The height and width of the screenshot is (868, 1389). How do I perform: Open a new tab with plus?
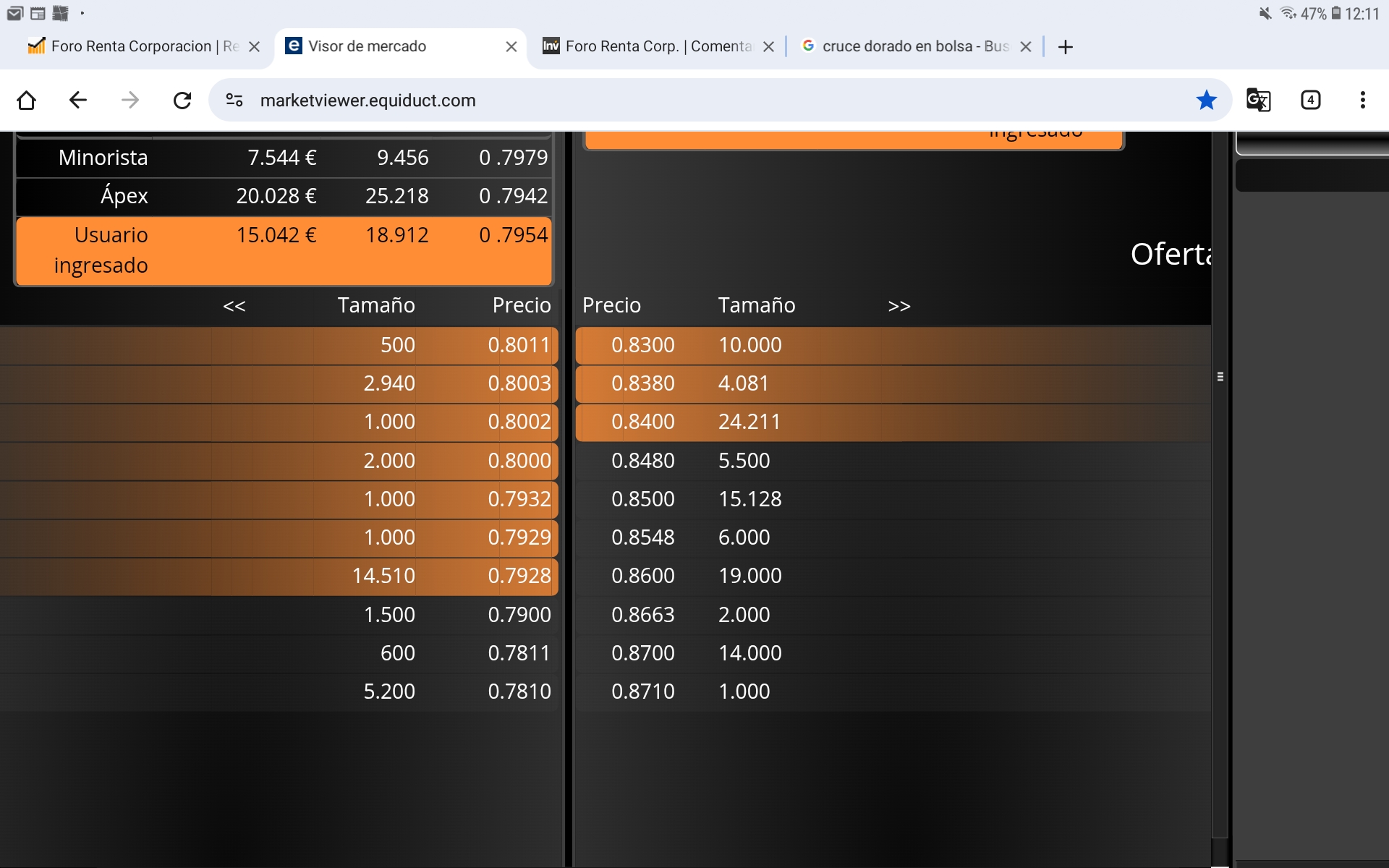(1065, 47)
